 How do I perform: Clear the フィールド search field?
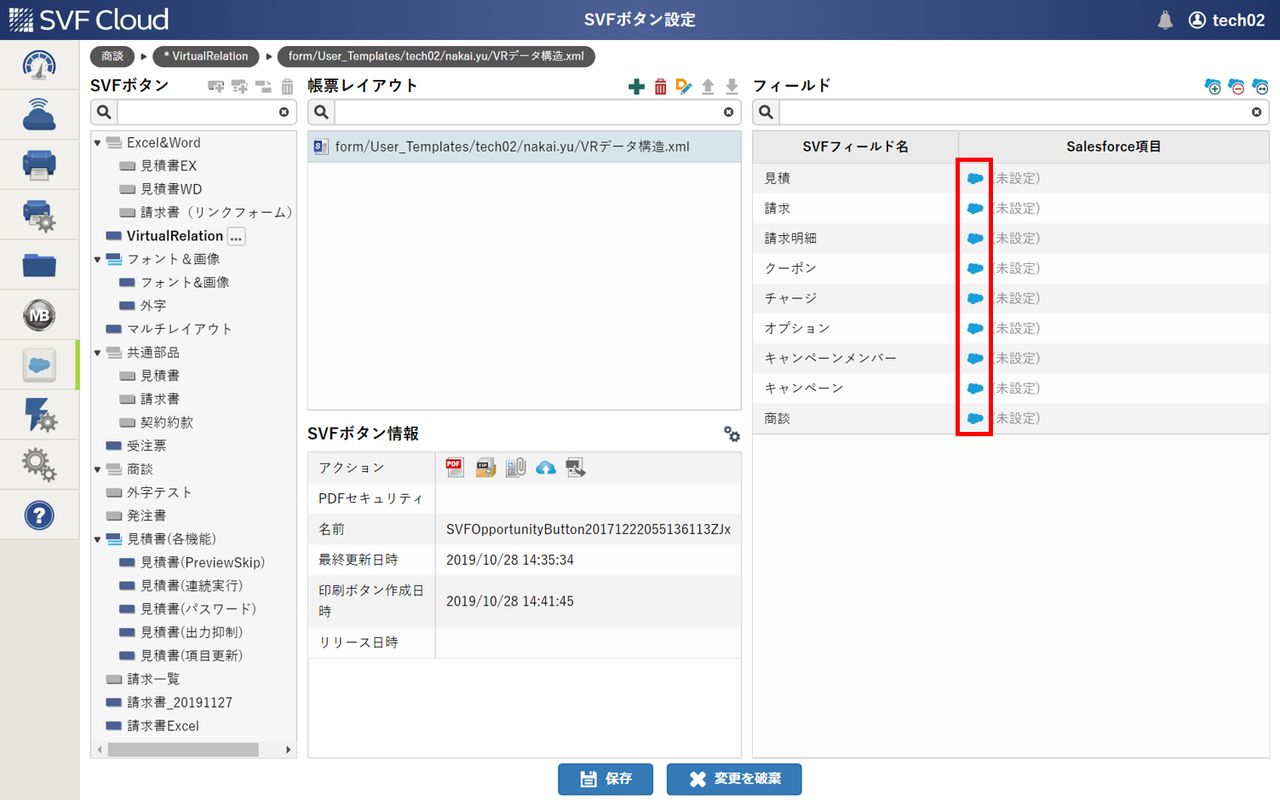1257,112
